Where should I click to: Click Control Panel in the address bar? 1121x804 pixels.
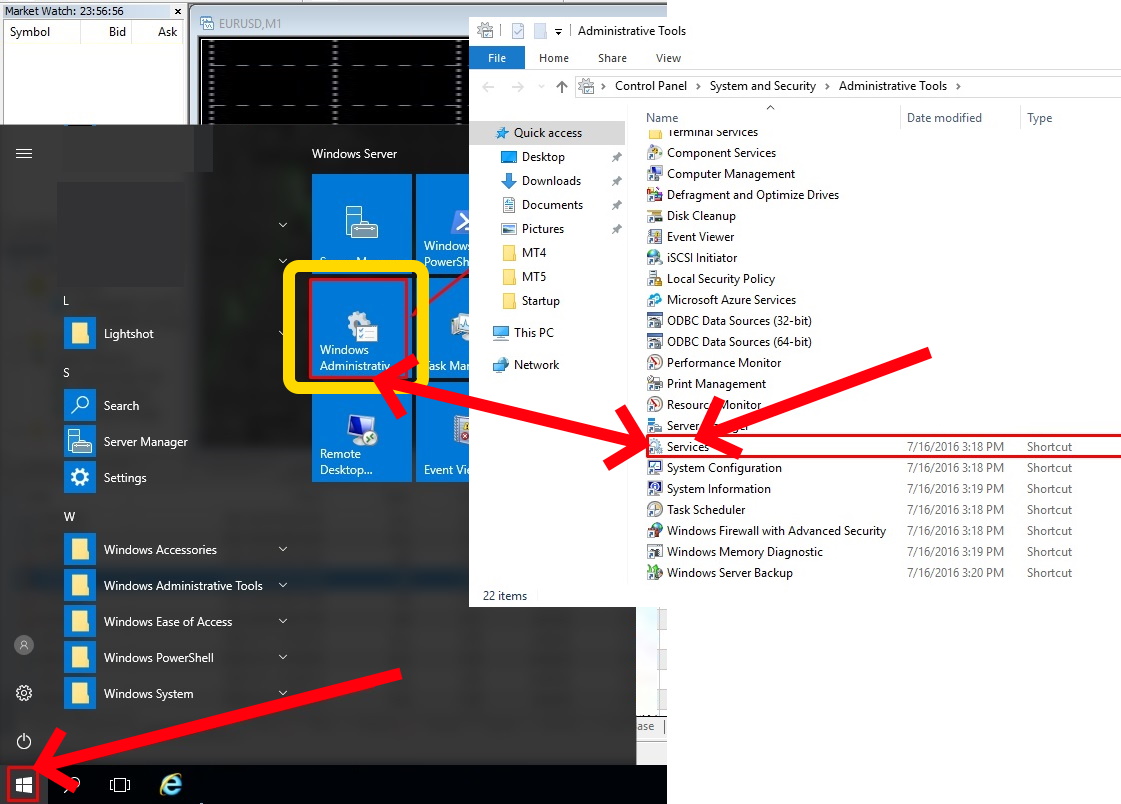[x=651, y=86]
